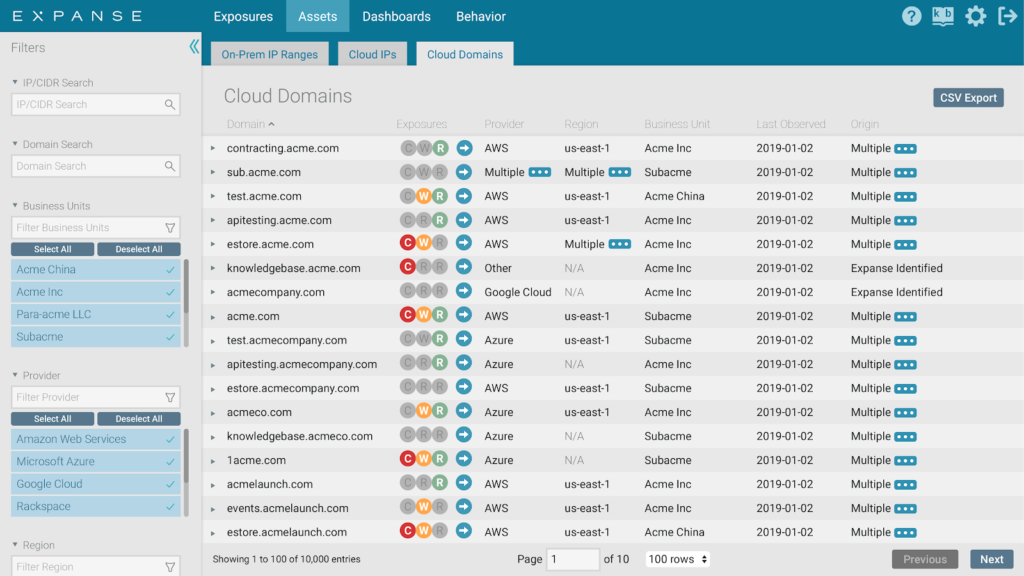Expand the acmecompany.com row
The width and height of the screenshot is (1024, 576).
(213, 292)
